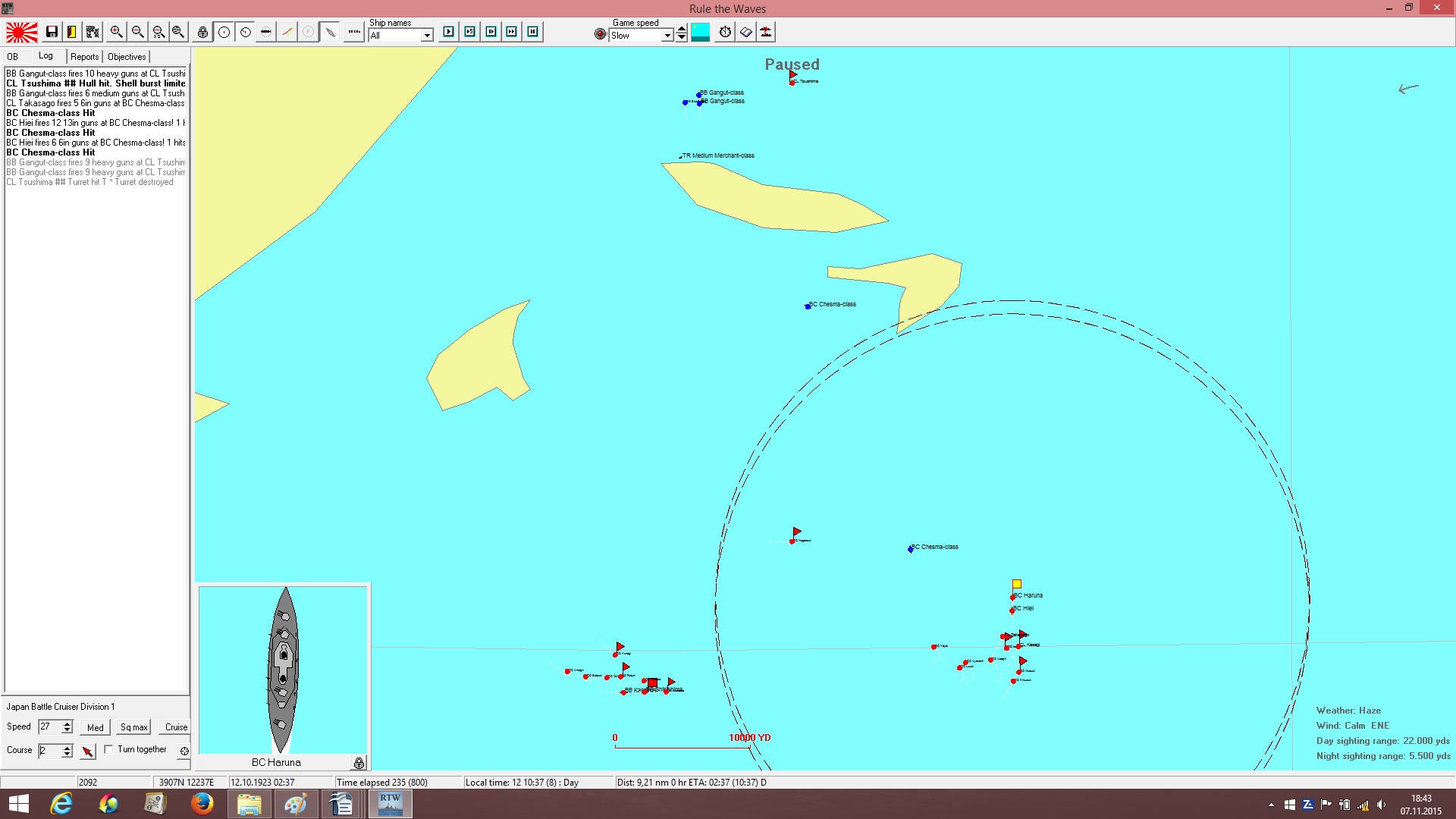Enable the Turn together checkbox
1456x819 pixels.
pyautogui.click(x=109, y=749)
